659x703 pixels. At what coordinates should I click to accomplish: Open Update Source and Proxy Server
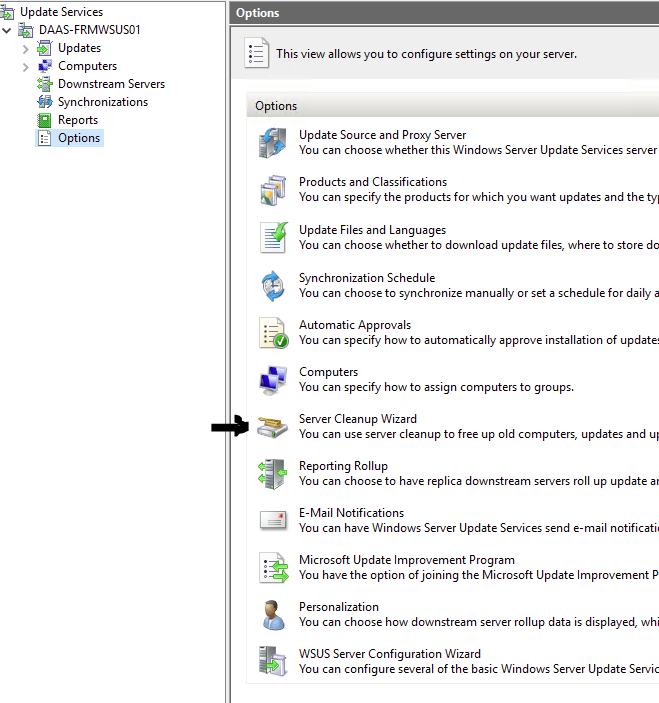pyautogui.click(x=382, y=135)
